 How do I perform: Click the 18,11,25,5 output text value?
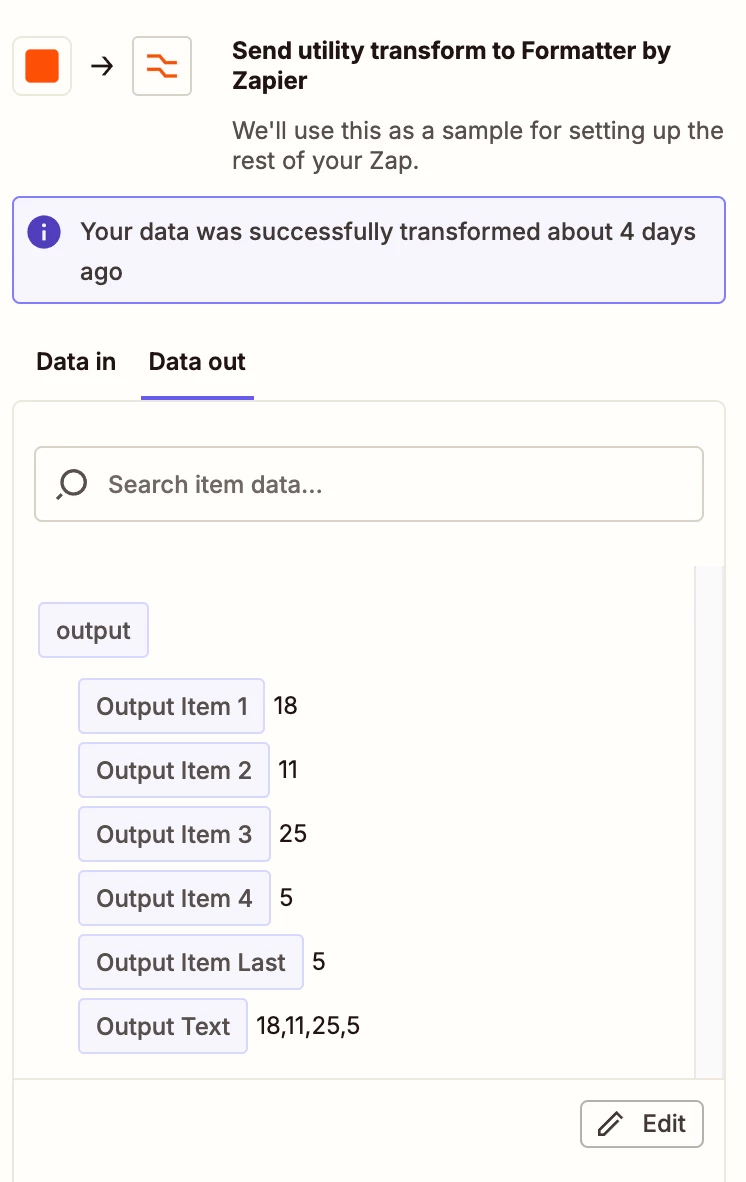point(308,1026)
